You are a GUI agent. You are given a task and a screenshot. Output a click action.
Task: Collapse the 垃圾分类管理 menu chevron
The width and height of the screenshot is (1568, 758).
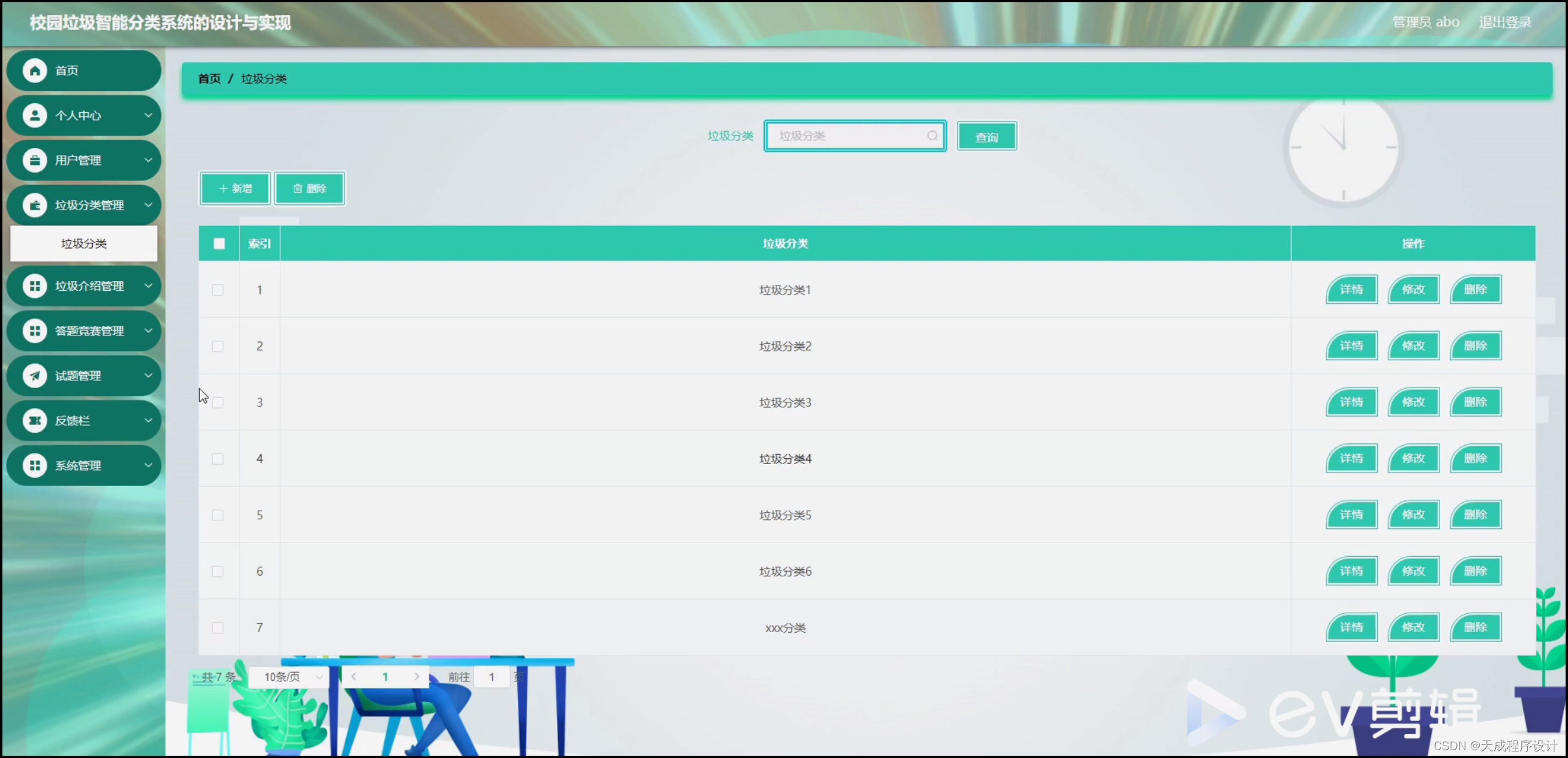pyautogui.click(x=148, y=205)
